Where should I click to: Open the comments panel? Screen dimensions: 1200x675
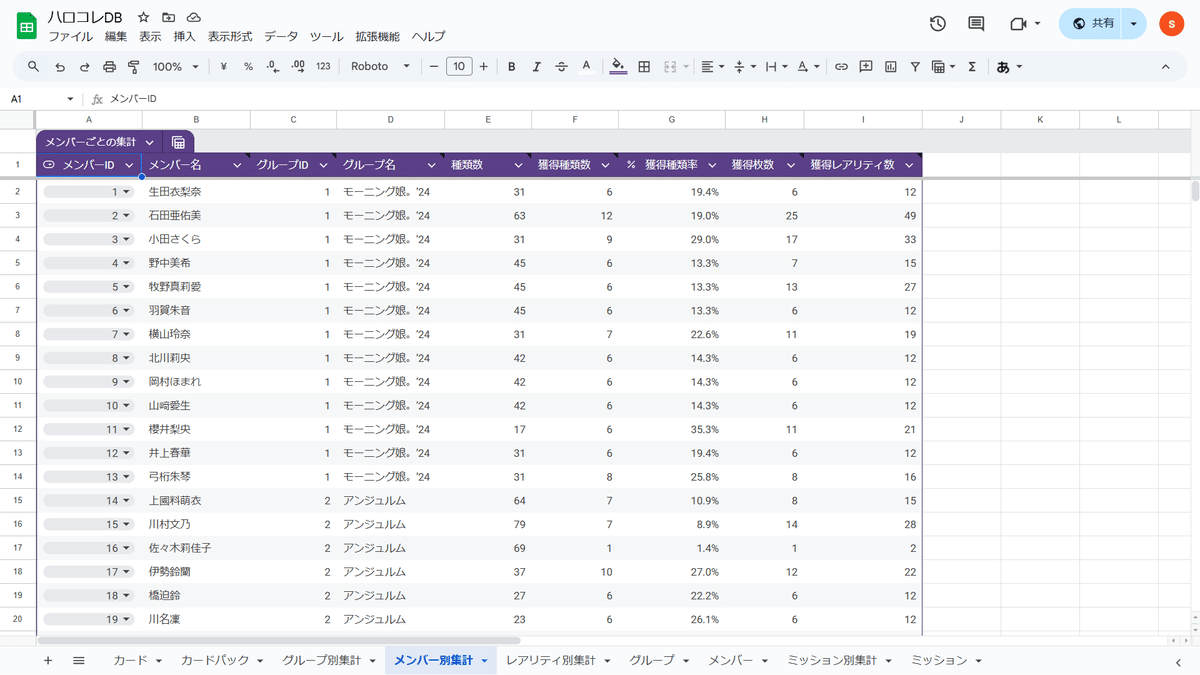(x=976, y=24)
